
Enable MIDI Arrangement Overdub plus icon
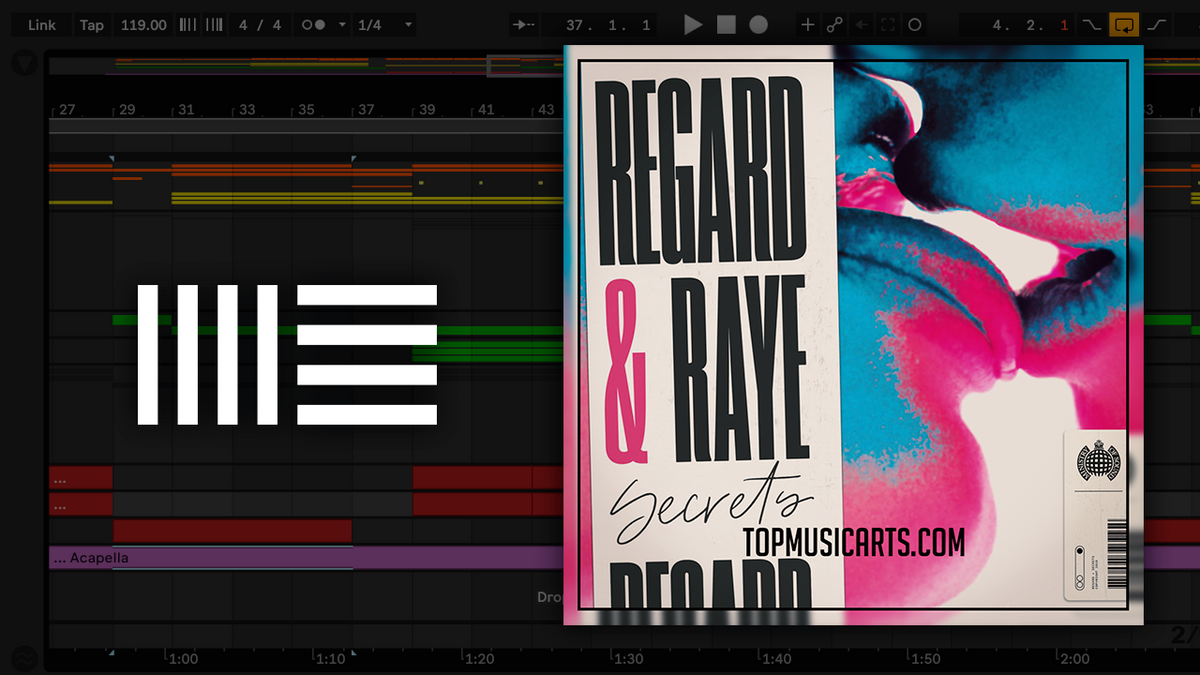pyautogui.click(x=807, y=24)
